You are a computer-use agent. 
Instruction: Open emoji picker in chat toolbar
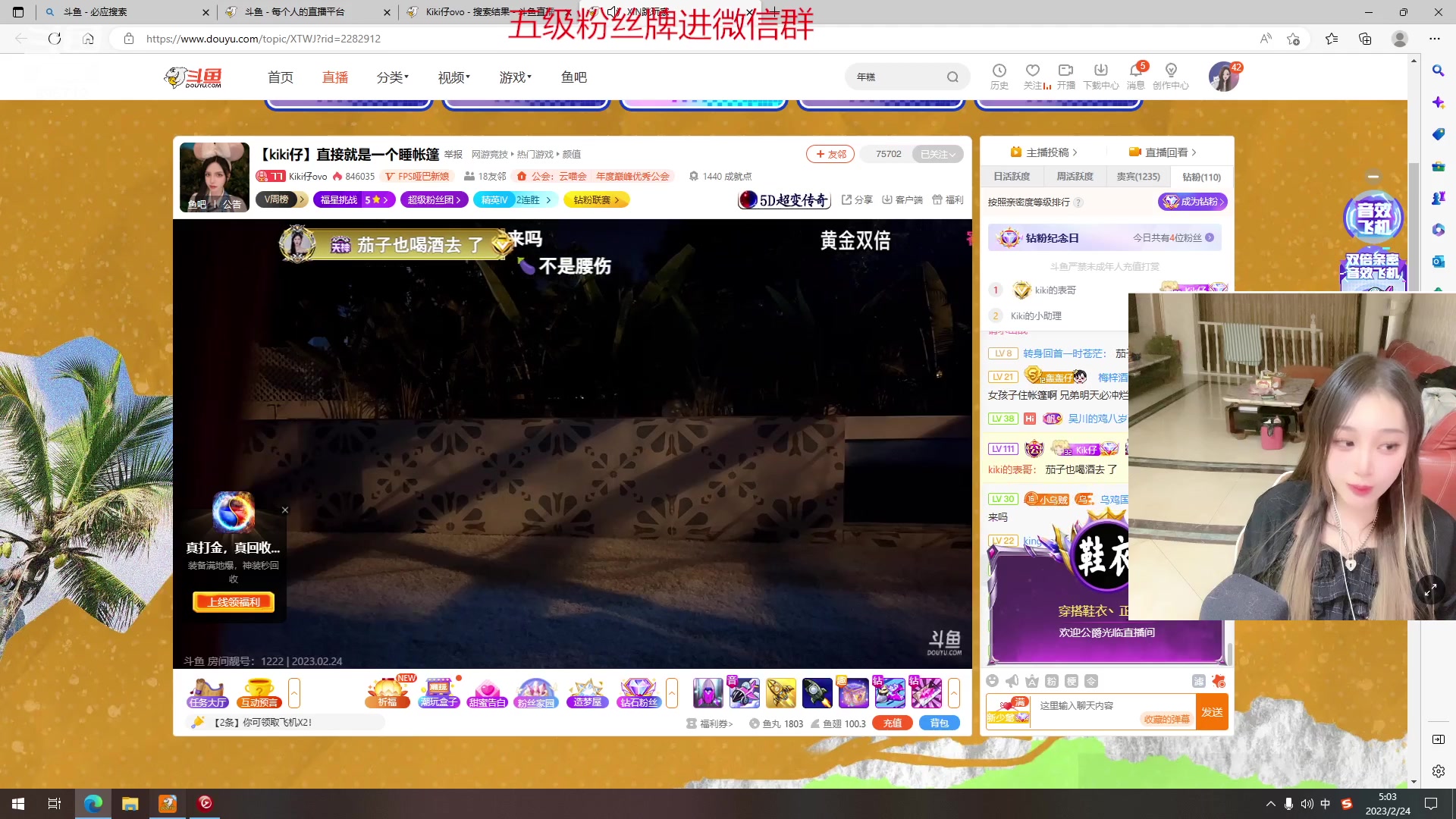(x=992, y=681)
